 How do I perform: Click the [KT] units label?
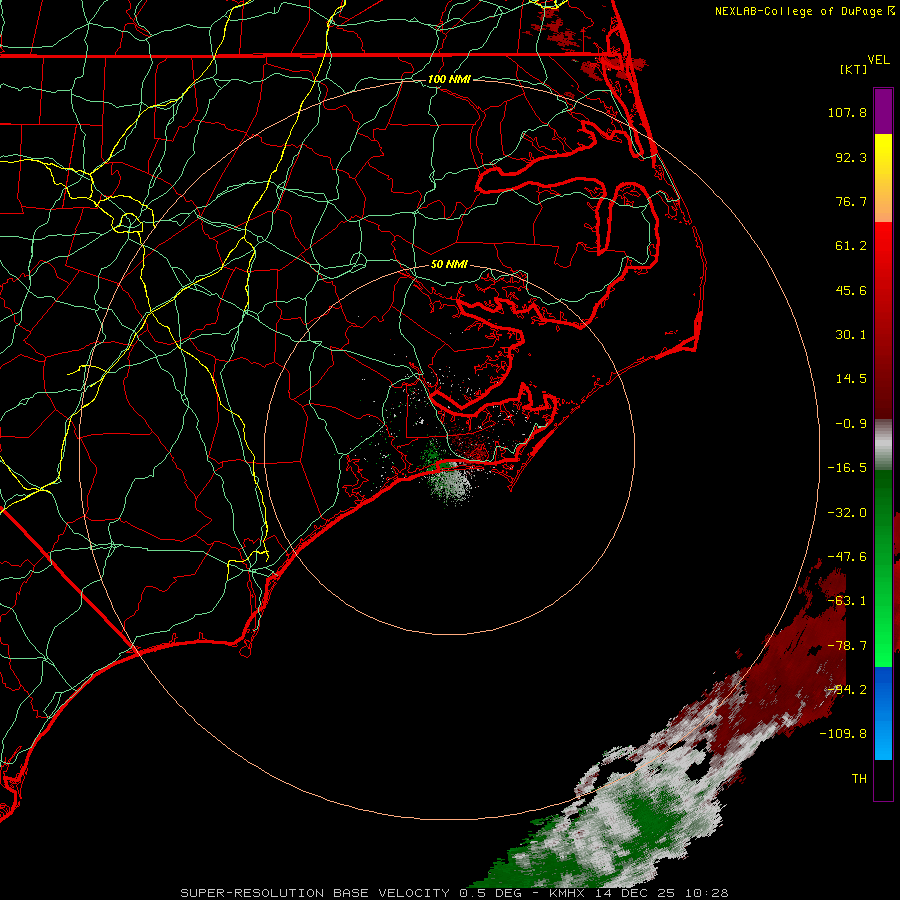pyautogui.click(x=854, y=69)
